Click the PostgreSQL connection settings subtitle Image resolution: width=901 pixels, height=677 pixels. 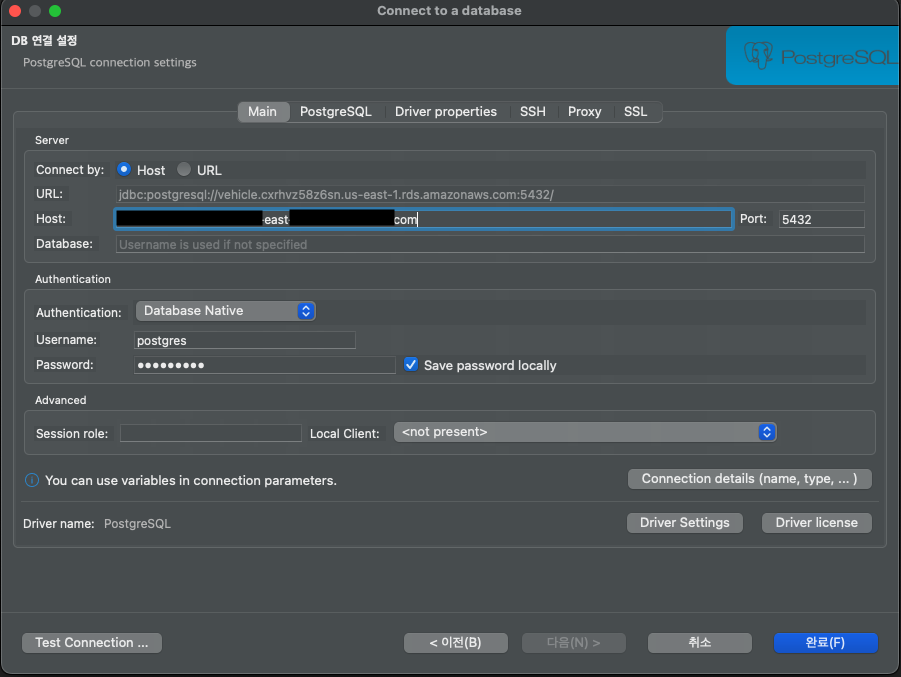[x=110, y=62]
